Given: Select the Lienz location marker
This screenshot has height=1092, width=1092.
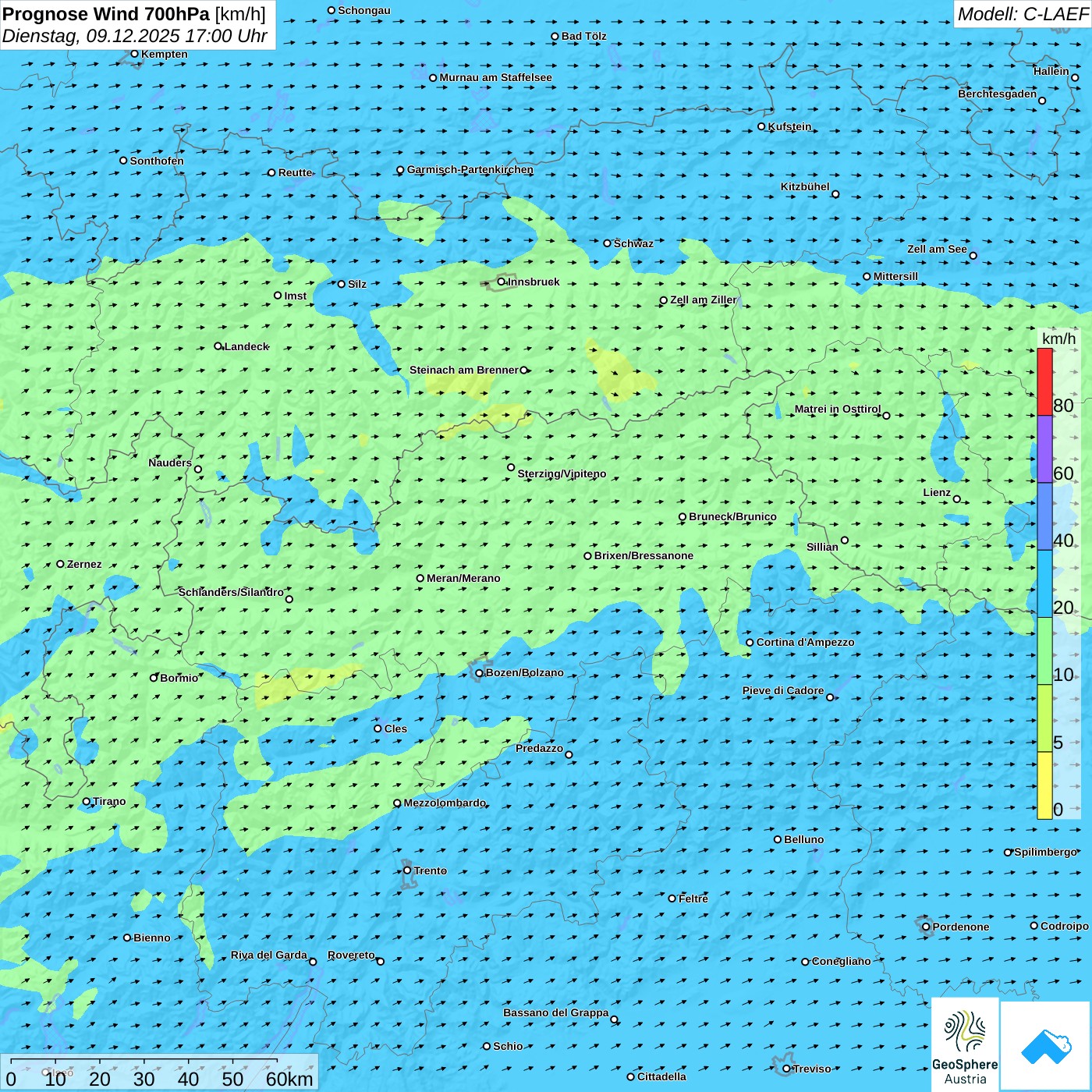Looking at the screenshot, I should [957, 499].
